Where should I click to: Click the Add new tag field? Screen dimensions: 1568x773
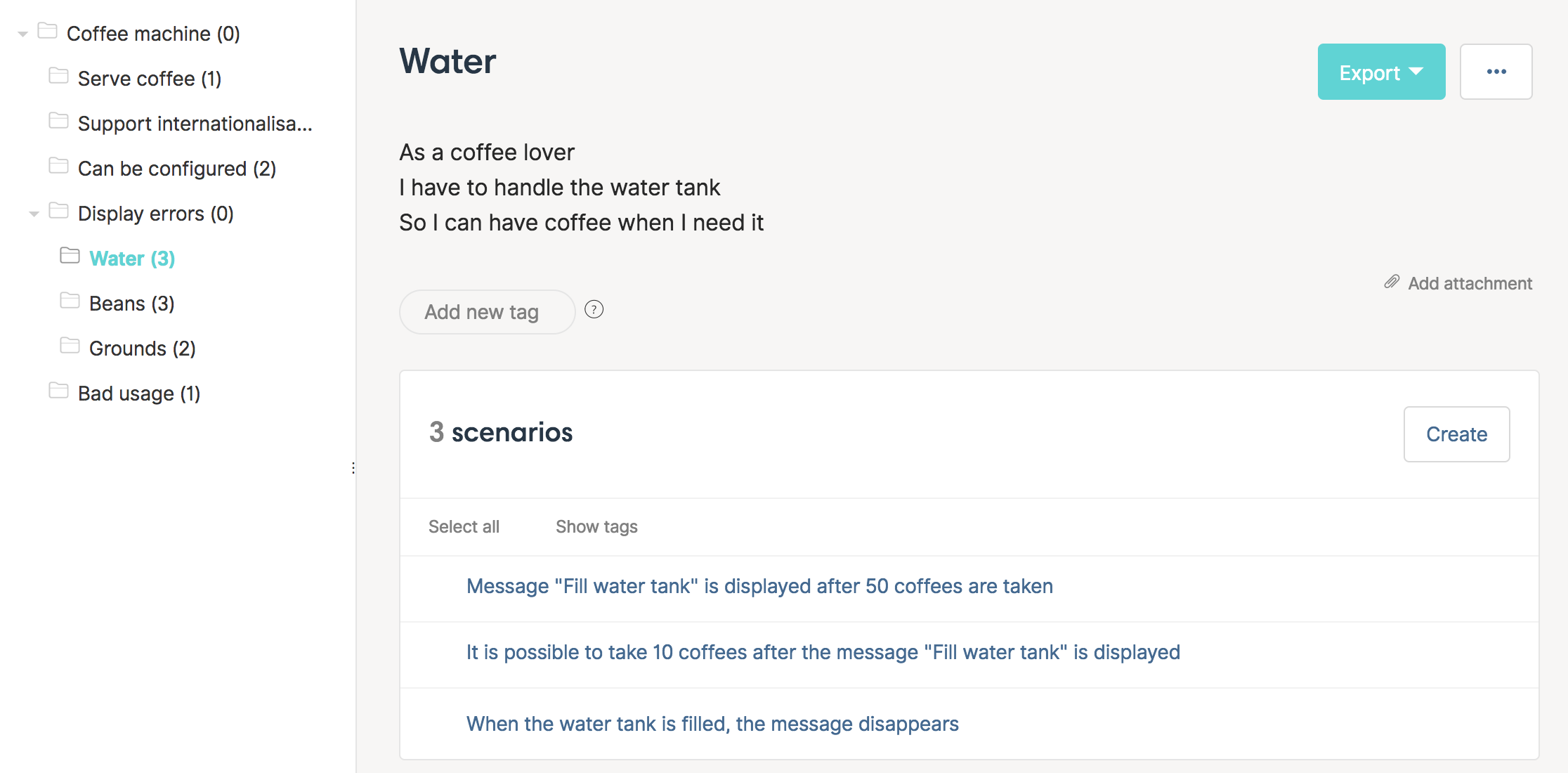[x=488, y=312]
